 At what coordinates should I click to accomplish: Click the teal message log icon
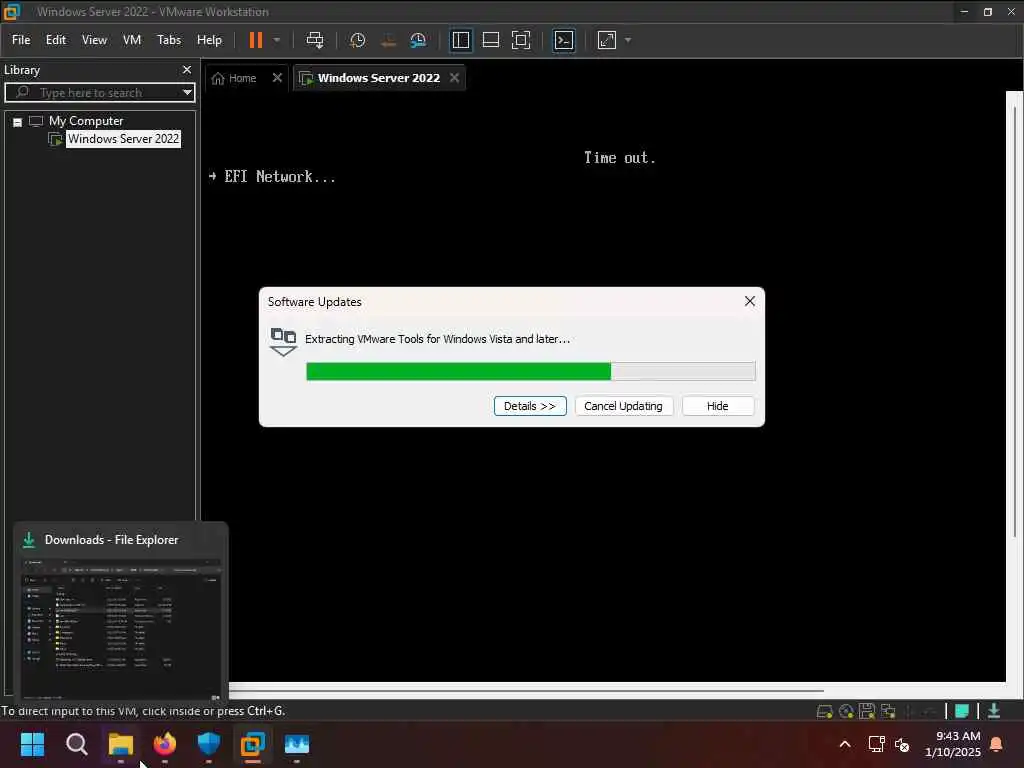pos(961,711)
